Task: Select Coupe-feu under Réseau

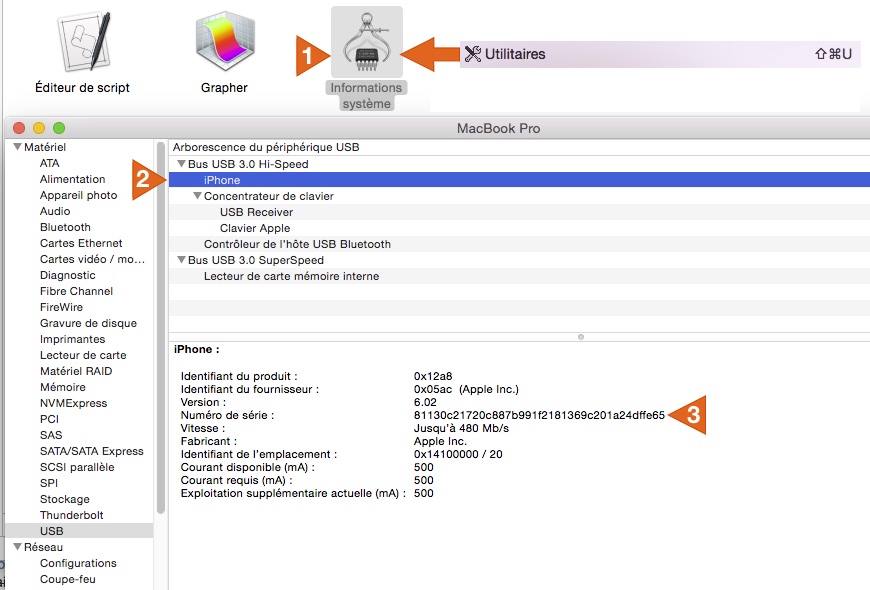Action: coord(68,579)
